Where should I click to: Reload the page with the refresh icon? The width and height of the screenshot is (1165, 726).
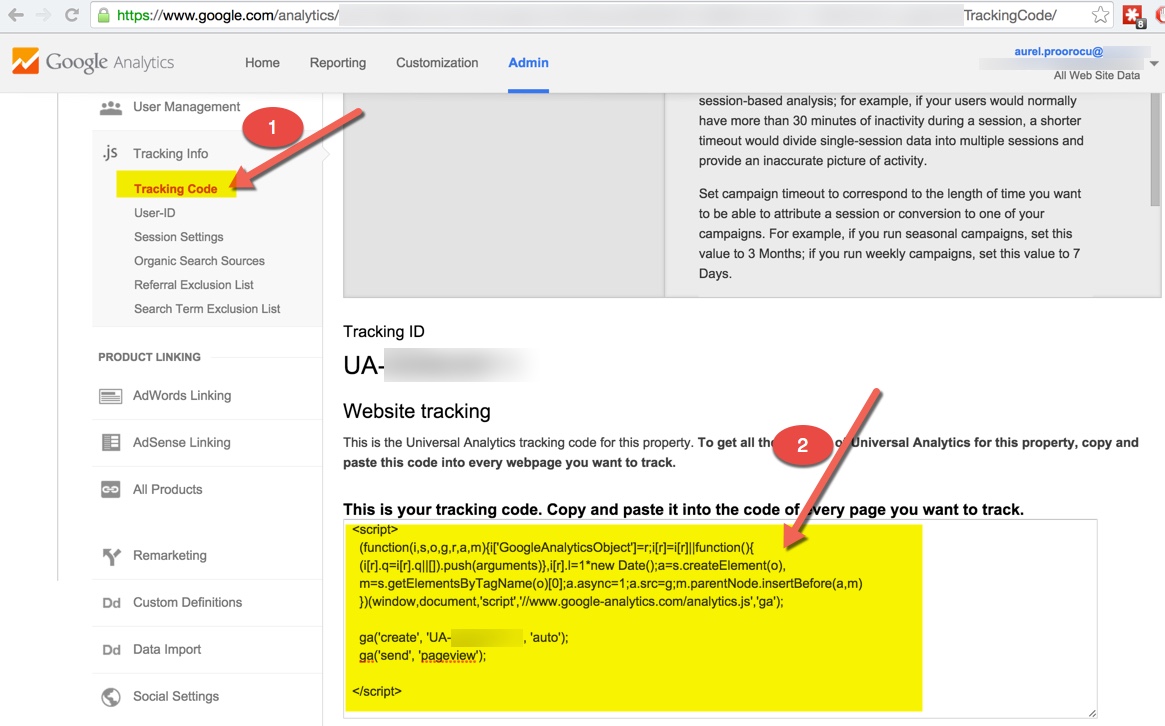pyautogui.click(x=72, y=15)
